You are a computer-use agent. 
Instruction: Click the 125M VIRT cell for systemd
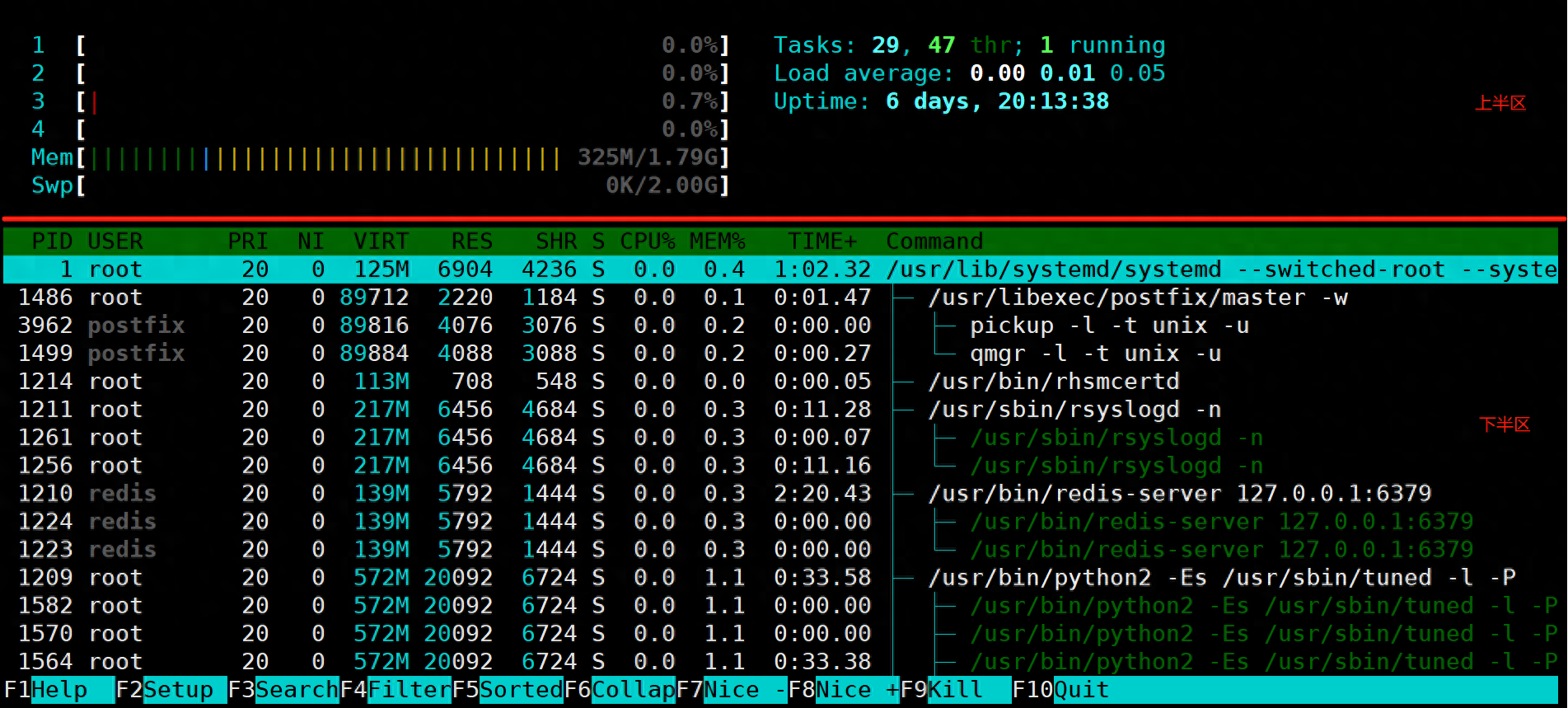click(381, 270)
